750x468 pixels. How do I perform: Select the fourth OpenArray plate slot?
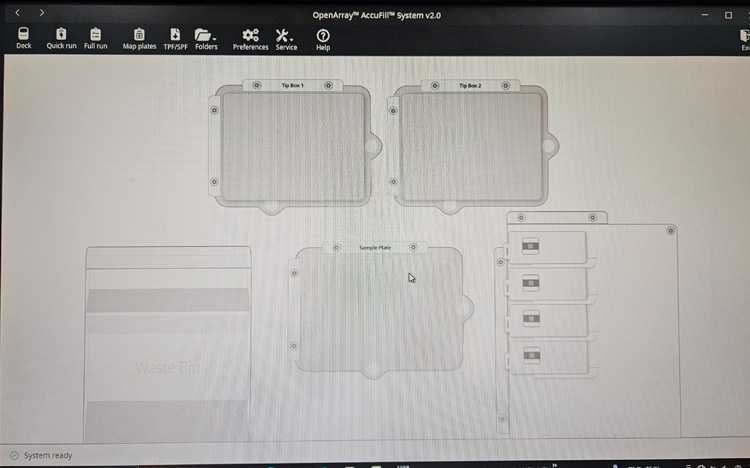(548, 356)
